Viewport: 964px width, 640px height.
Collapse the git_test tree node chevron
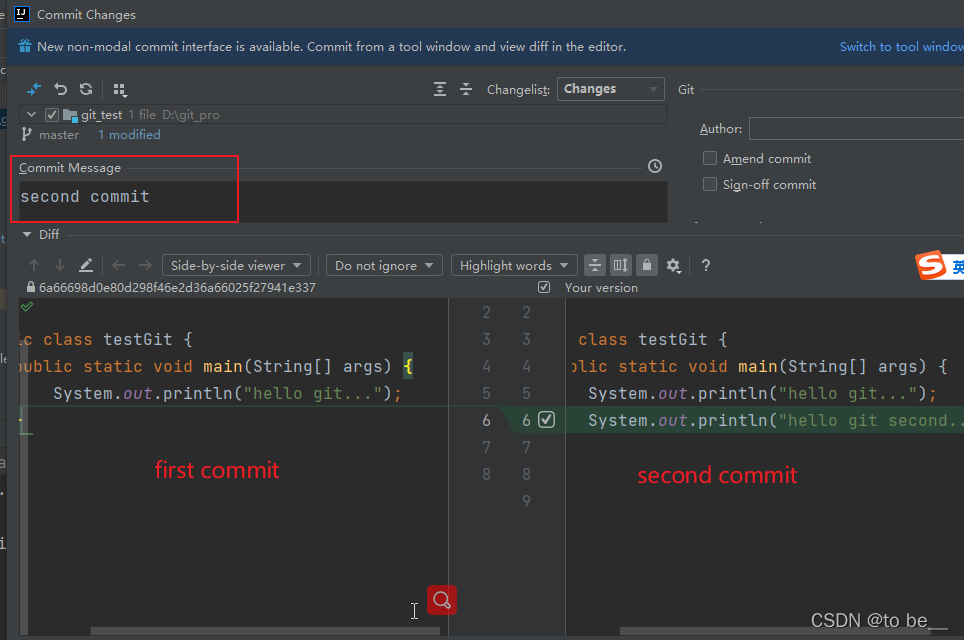31,115
